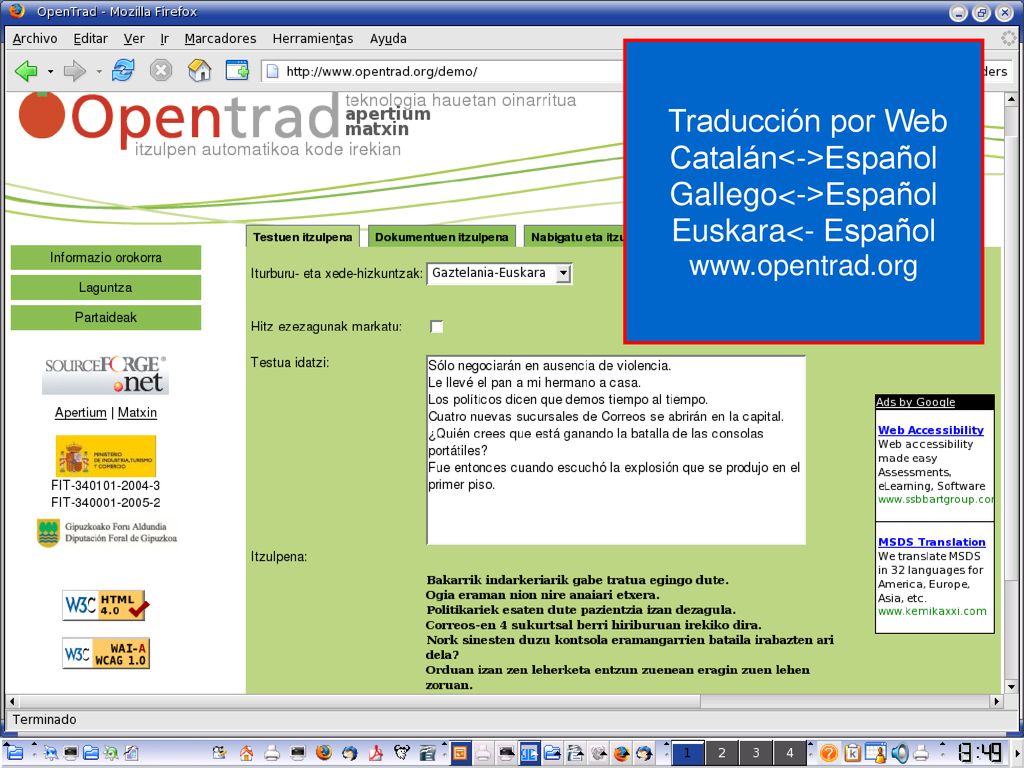Click the horizontal scrollbar left arrow

tap(12, 701)
